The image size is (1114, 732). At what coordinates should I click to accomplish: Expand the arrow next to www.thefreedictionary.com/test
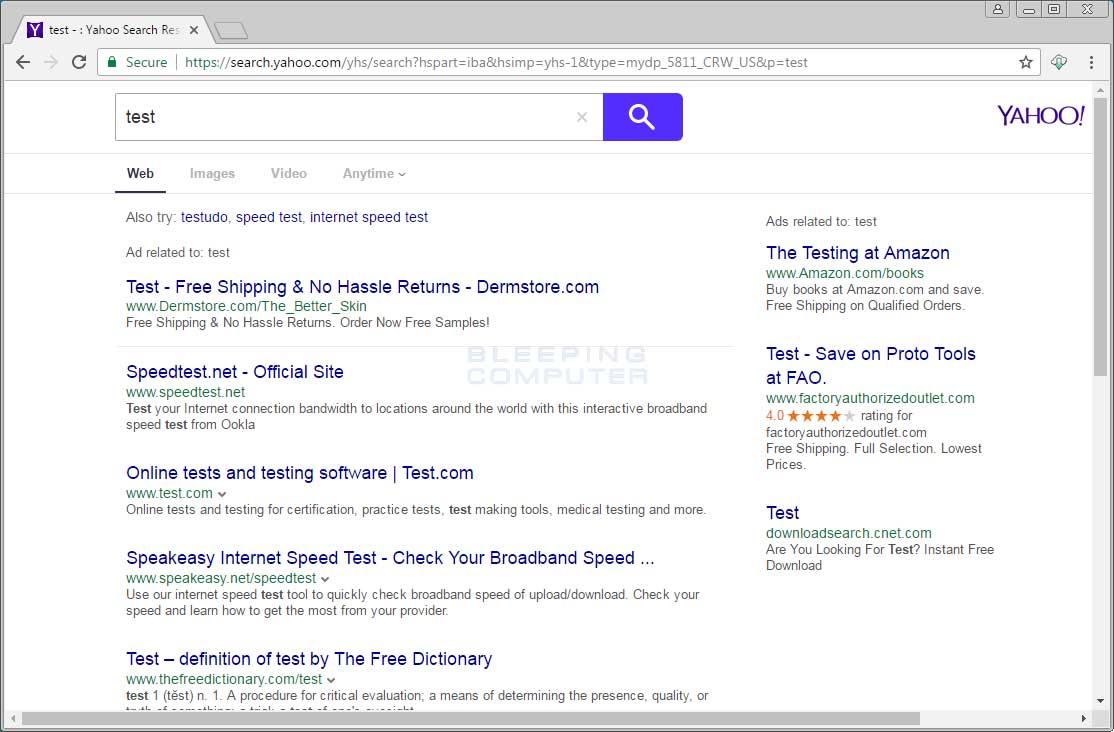tap(331, 680)
